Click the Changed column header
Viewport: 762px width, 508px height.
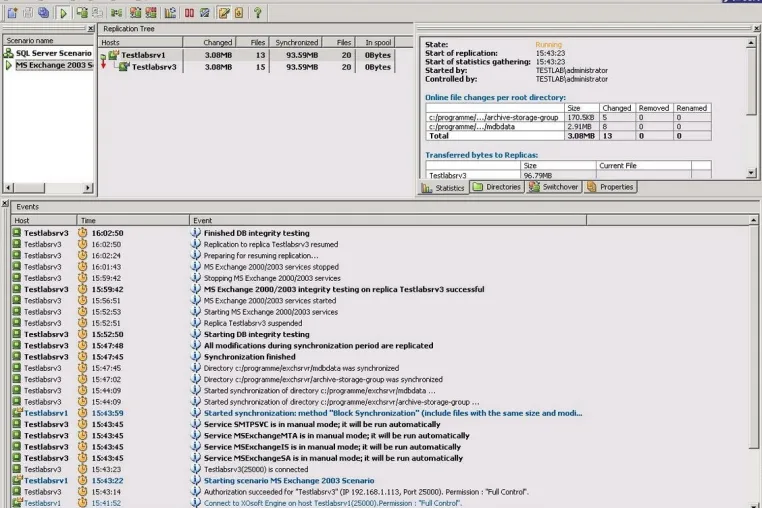[x=209, y=42]
